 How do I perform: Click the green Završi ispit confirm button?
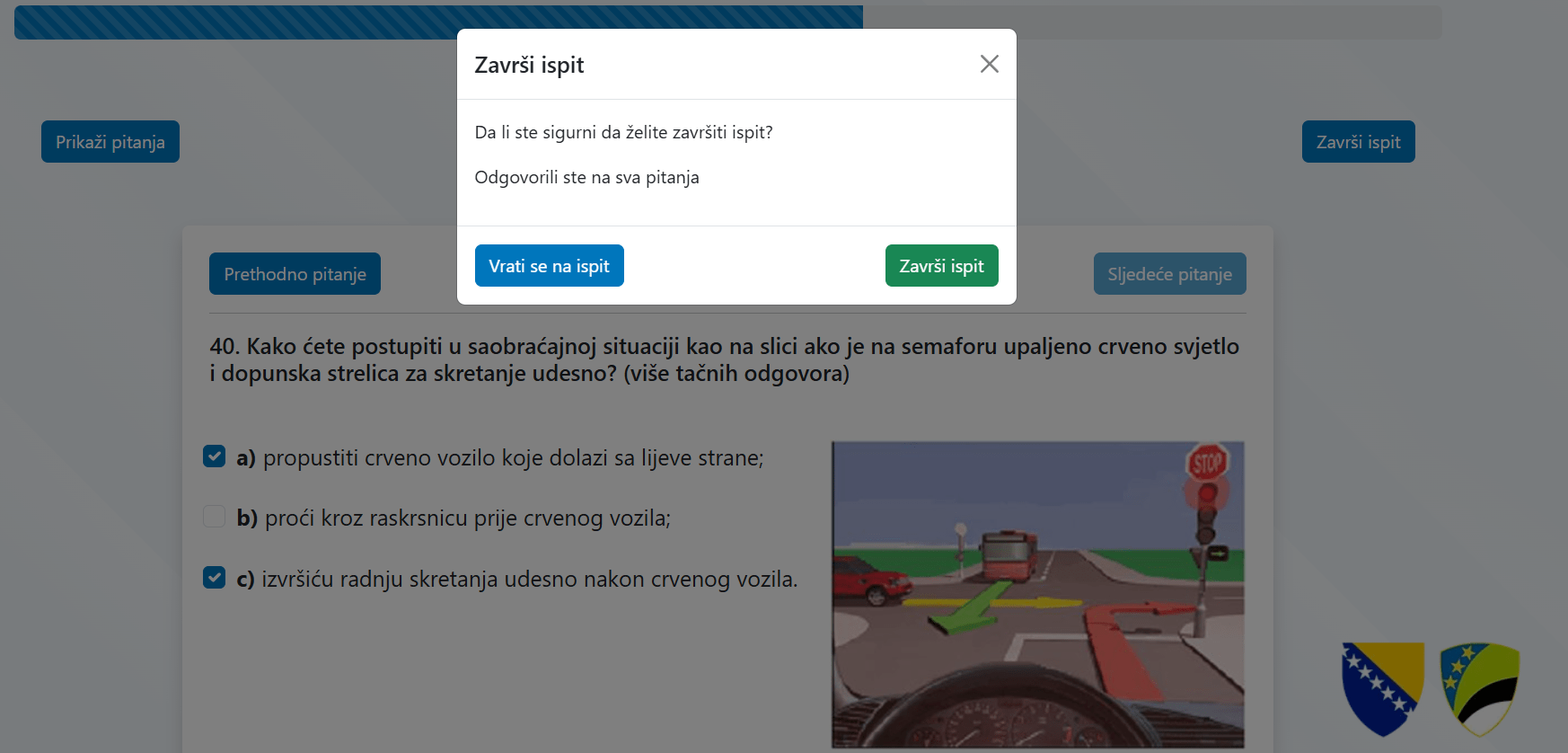[941, 266]
